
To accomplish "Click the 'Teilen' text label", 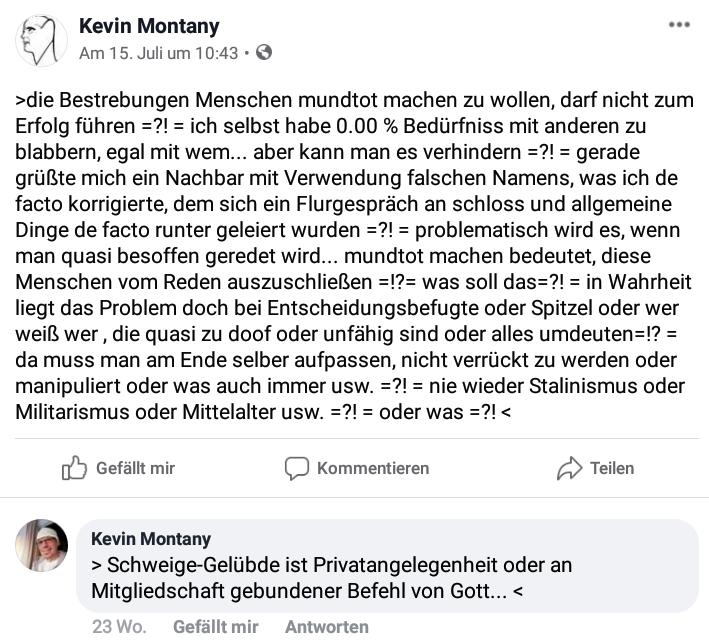I will click(x=612, y=468).
